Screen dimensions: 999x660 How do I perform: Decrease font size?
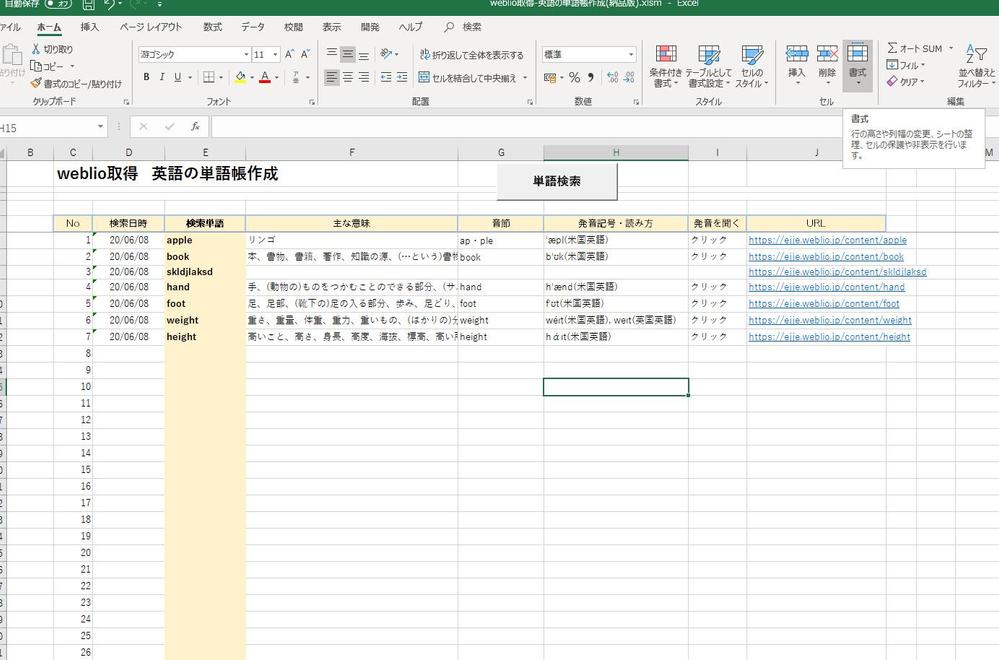305,55
